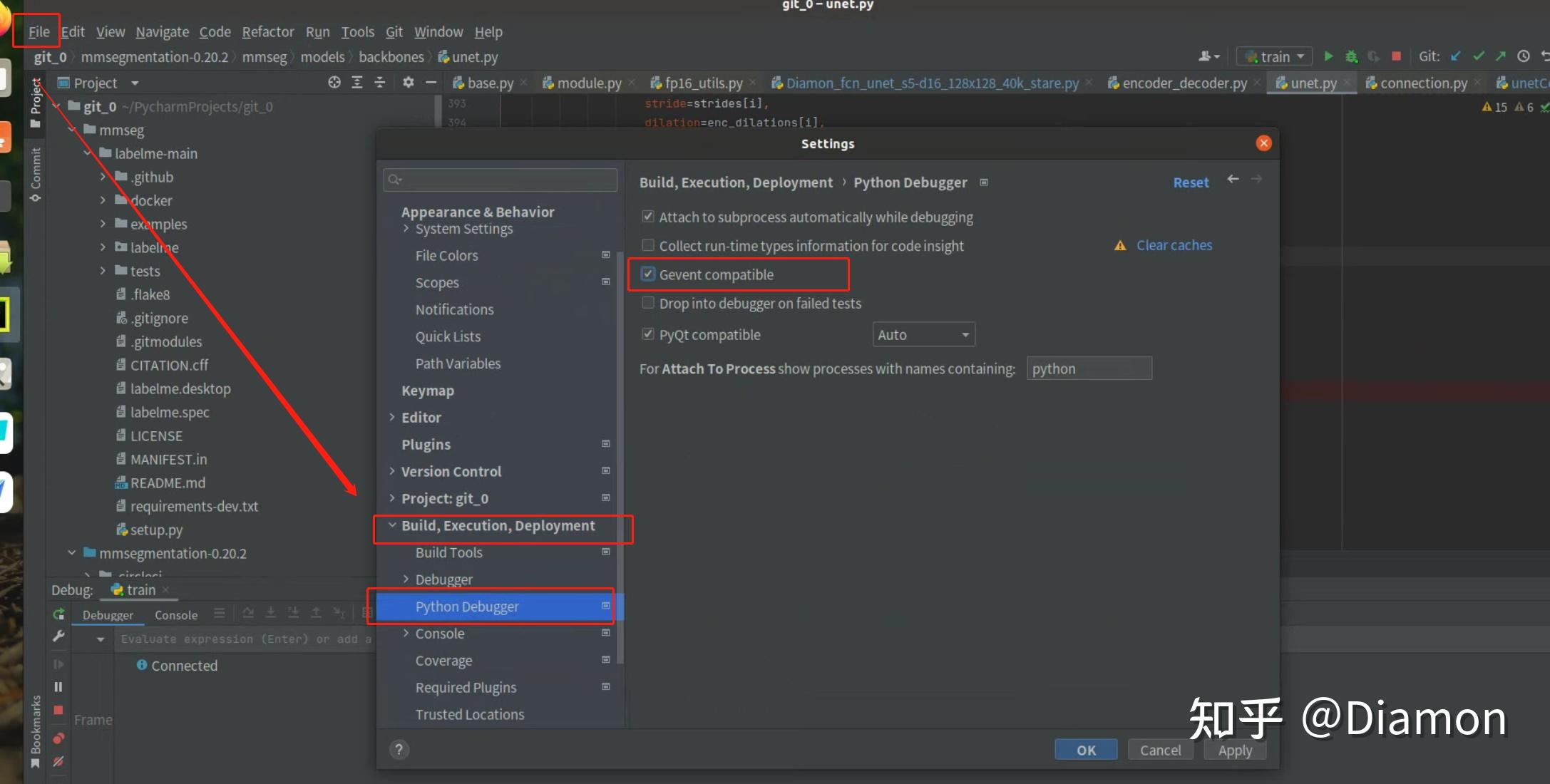Check Drop into debugger on failed tests
The width and height of the screenshot is (1550, 784).
(648, 302)
